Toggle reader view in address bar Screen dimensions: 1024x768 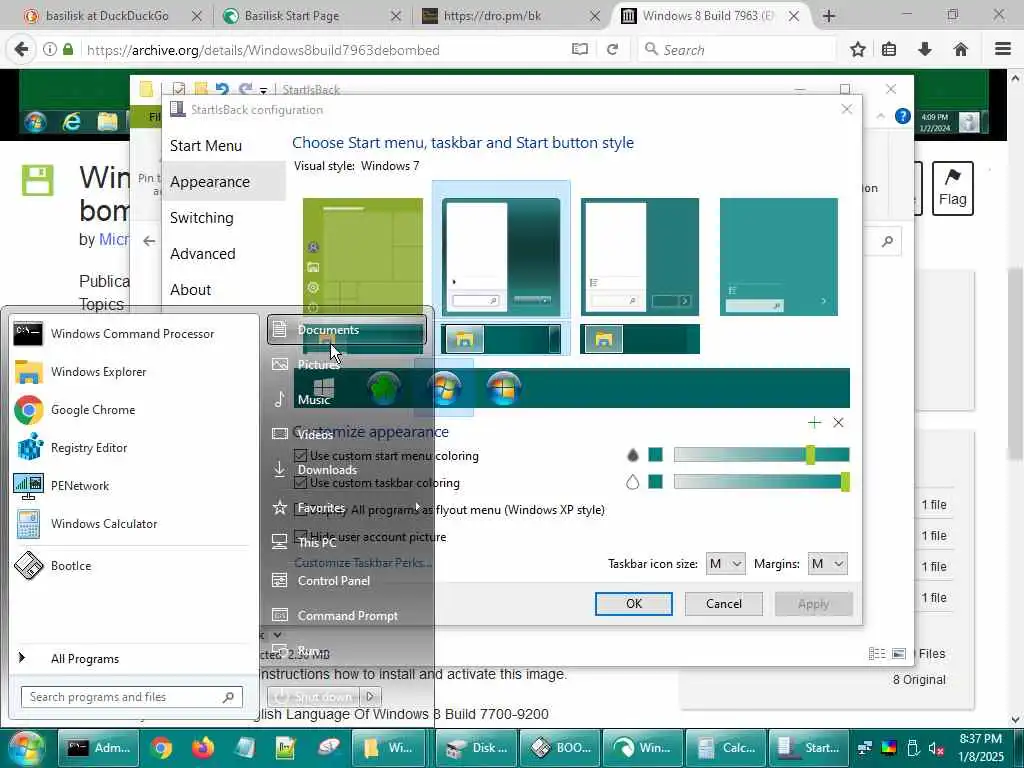point(579,49)
